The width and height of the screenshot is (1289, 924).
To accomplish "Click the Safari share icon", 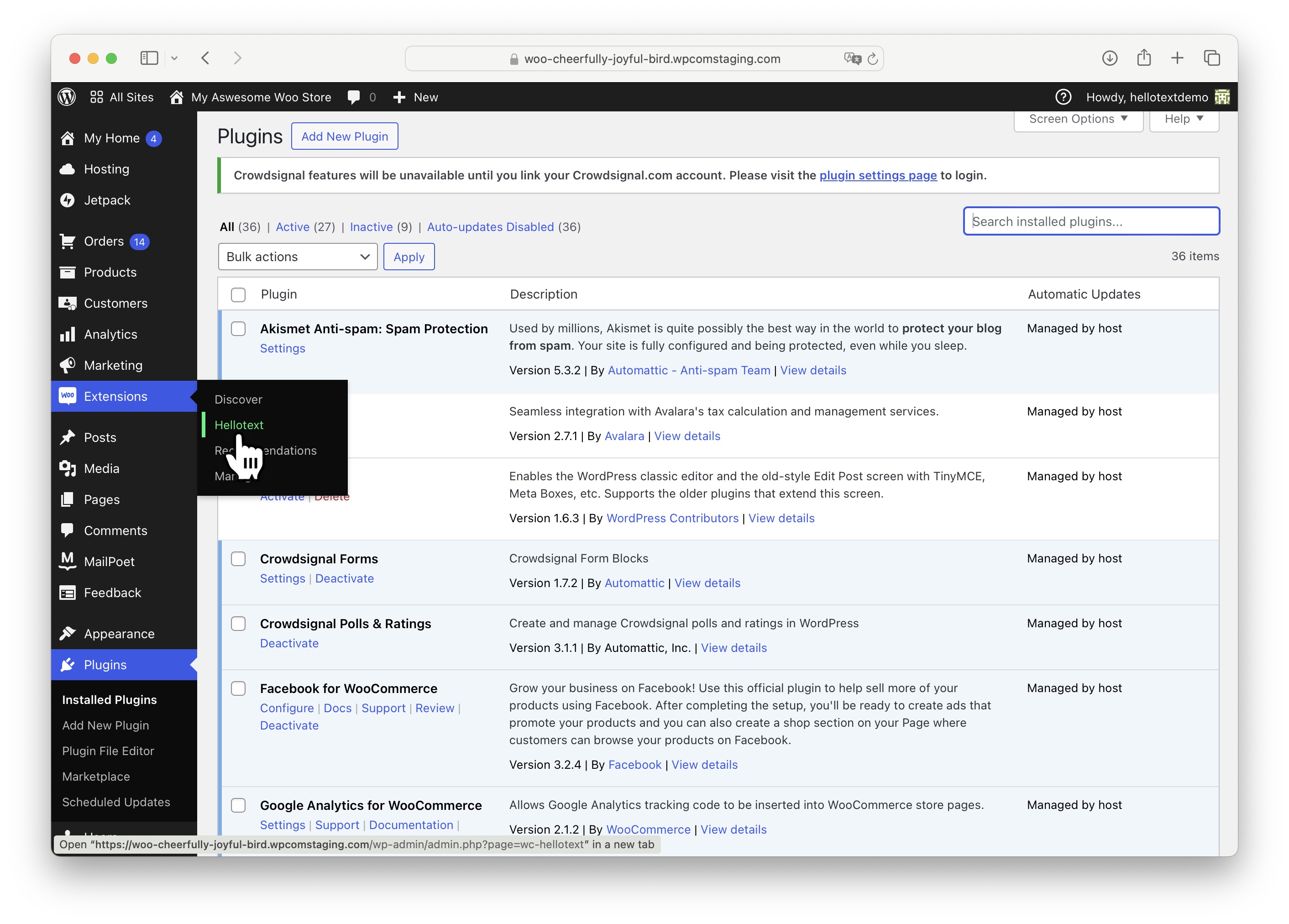I will pos(1143,58).
